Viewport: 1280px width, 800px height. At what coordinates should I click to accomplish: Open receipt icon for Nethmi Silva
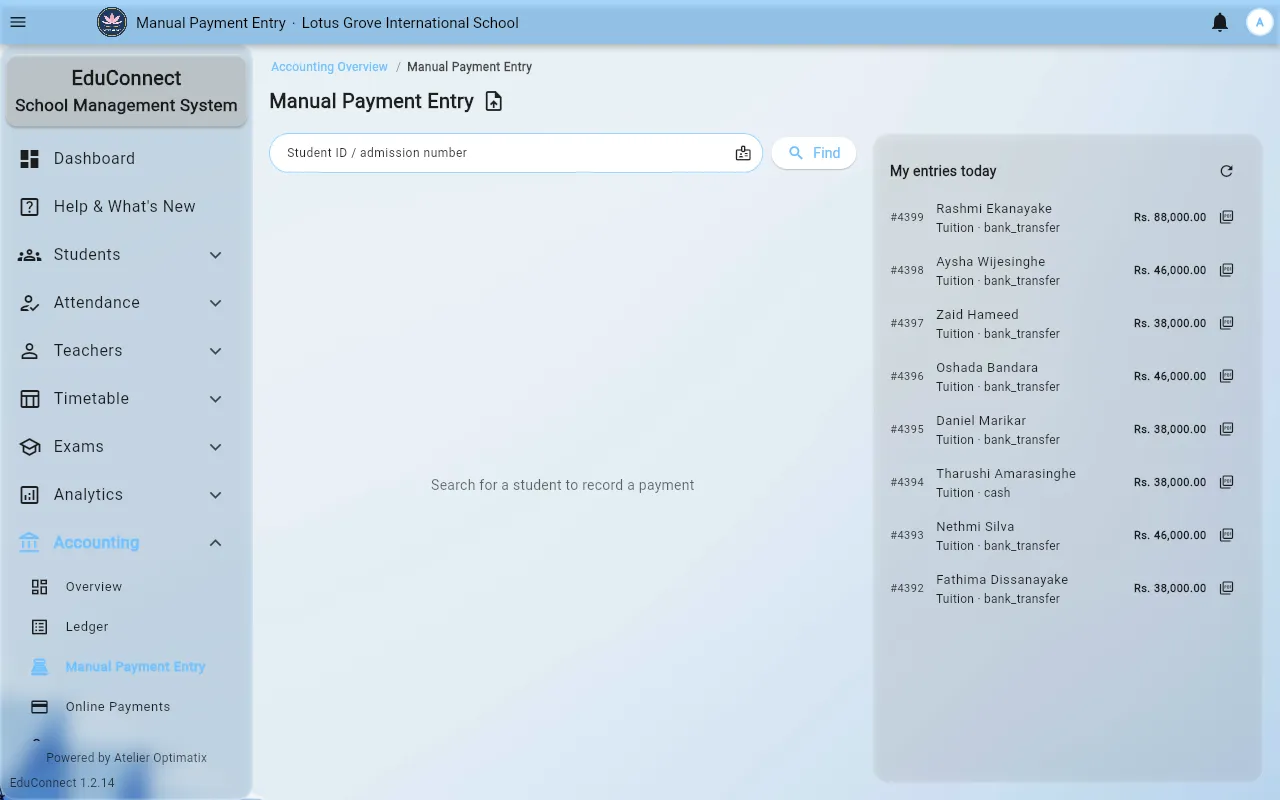coord(1227,535)
